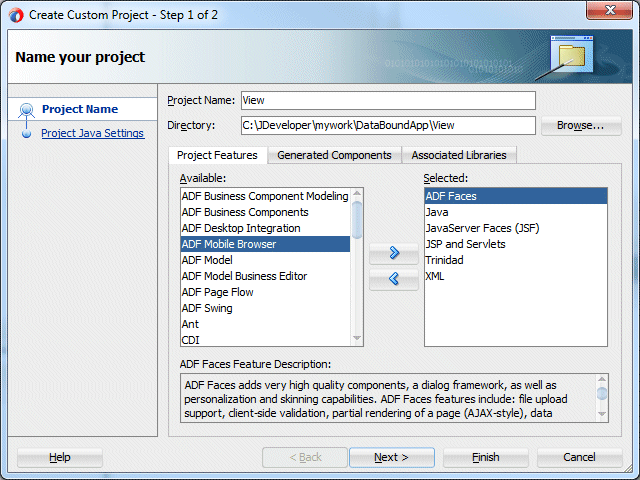
Task: Click the description box scroll-down arrow
Action: (x=602, y=414)
